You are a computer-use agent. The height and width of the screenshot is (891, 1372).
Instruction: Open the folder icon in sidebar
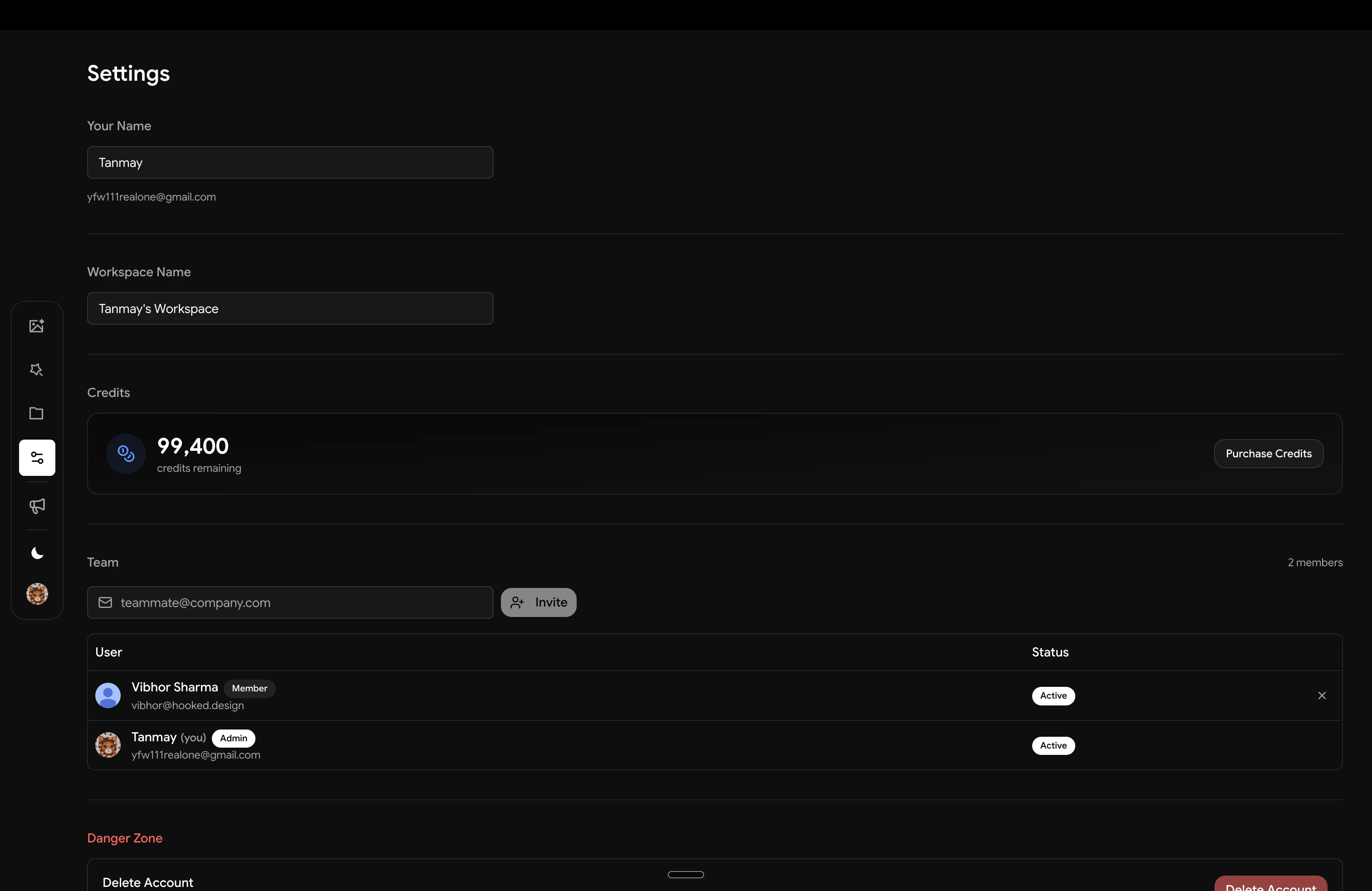click(37, 413)
